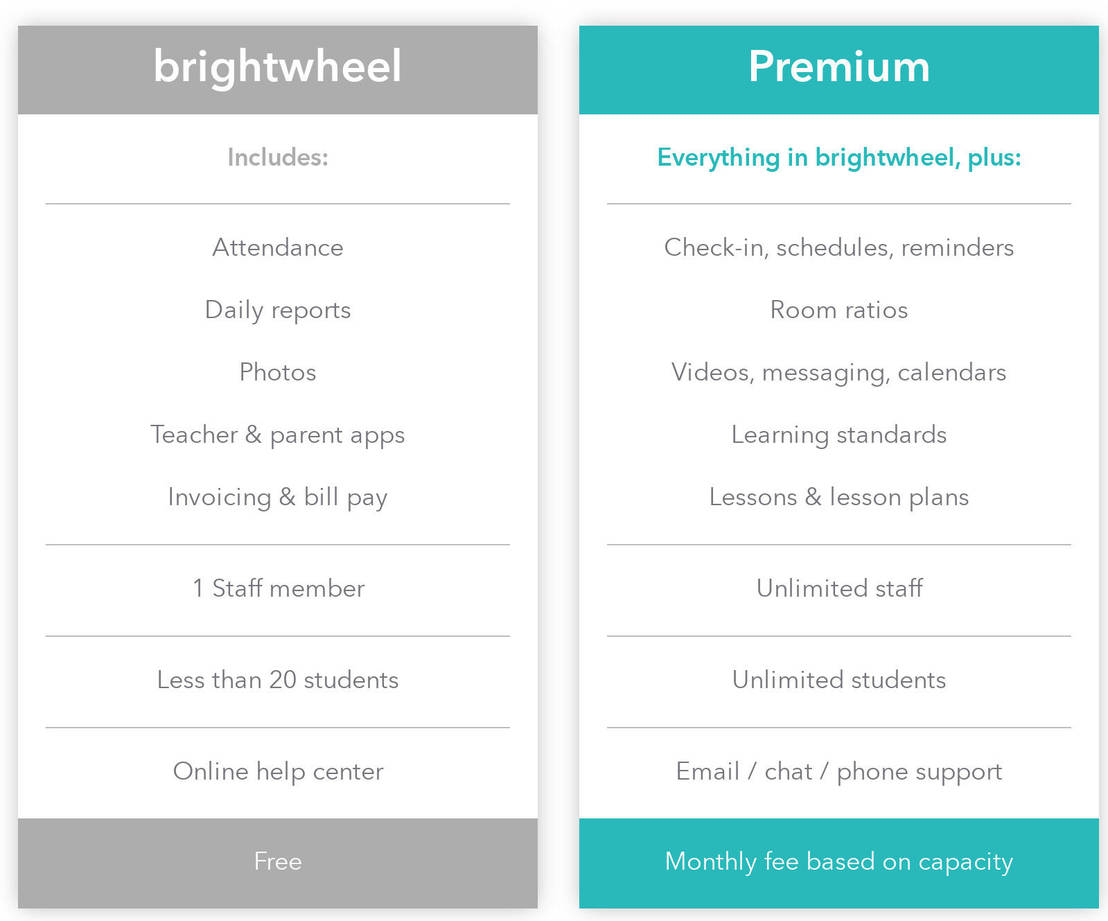Click Lessons & lesson plans
The width and height of the screenshot is (1108, 921).
click(x=838, y=497)
